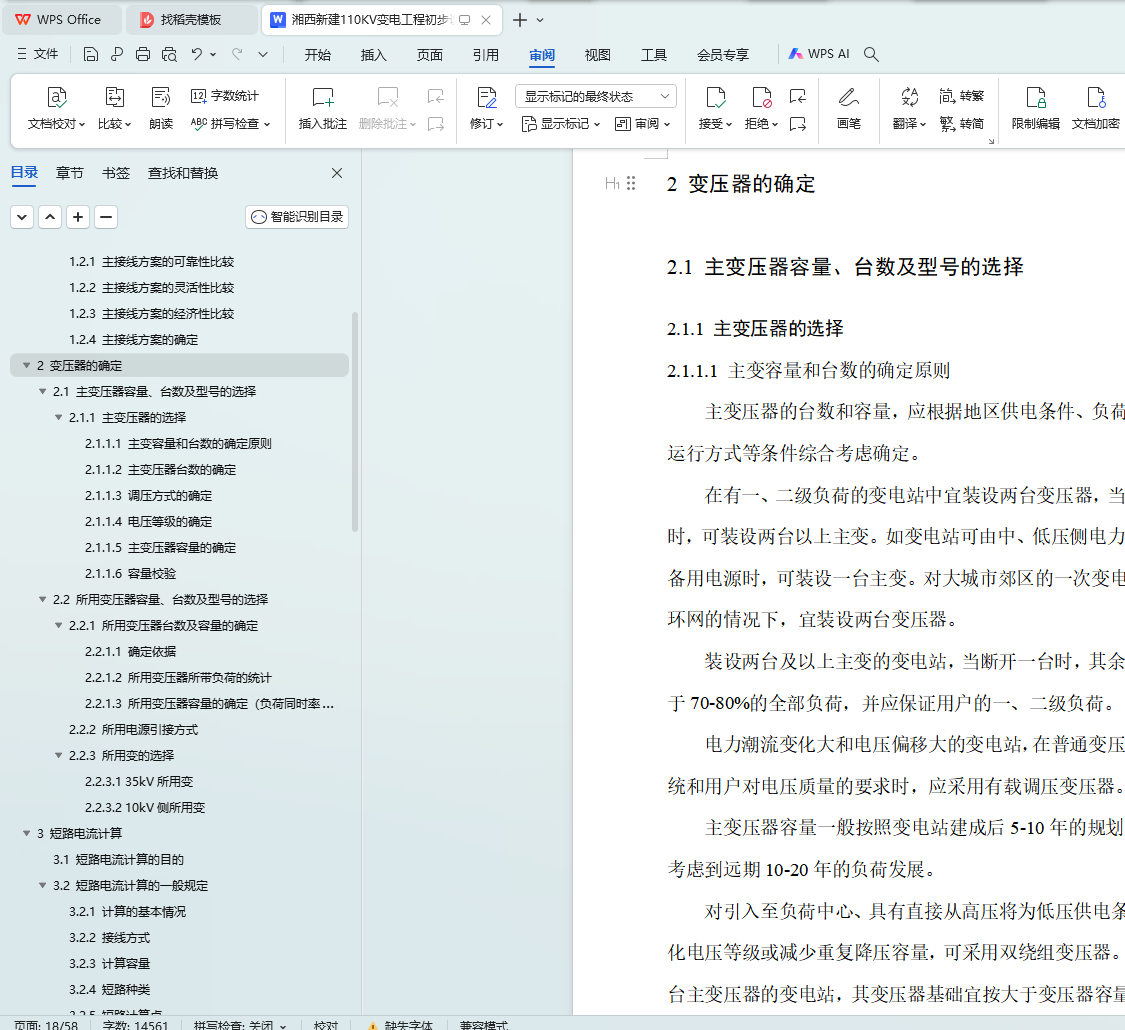Click the 缺失字体 warning in status bar
This screenshot has width=1125, height=1030.
coord(400,1025)
